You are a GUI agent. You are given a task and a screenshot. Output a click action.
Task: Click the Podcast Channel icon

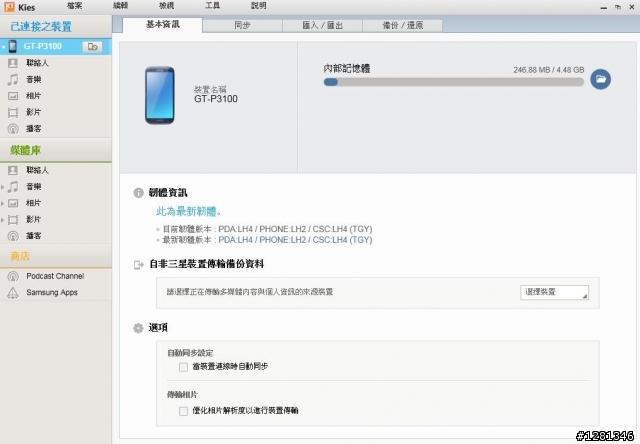[x=13, y=276]
